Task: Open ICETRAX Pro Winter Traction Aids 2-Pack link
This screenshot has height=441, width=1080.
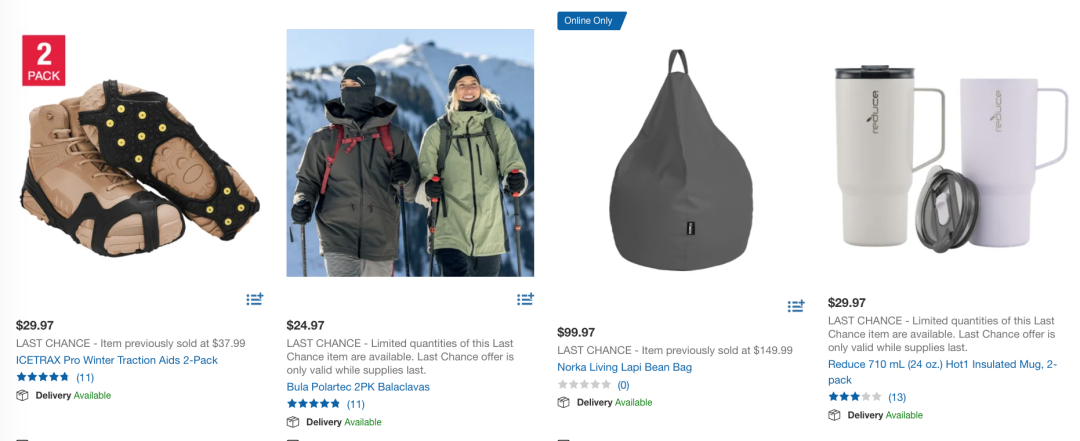Action: point(116,360)
